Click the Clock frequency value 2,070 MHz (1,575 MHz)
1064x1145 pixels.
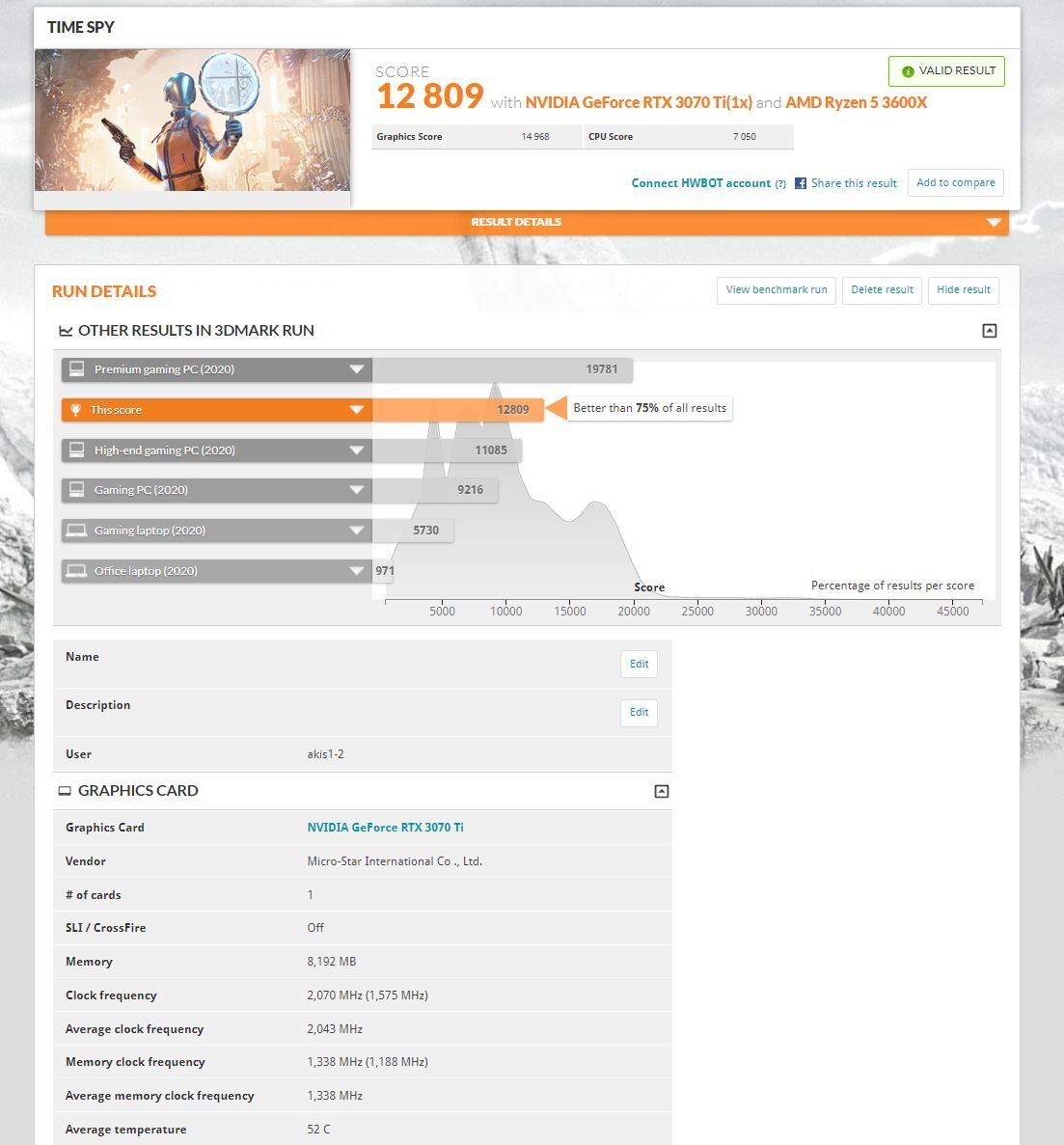pyautogui.click(x=368, y=995)
